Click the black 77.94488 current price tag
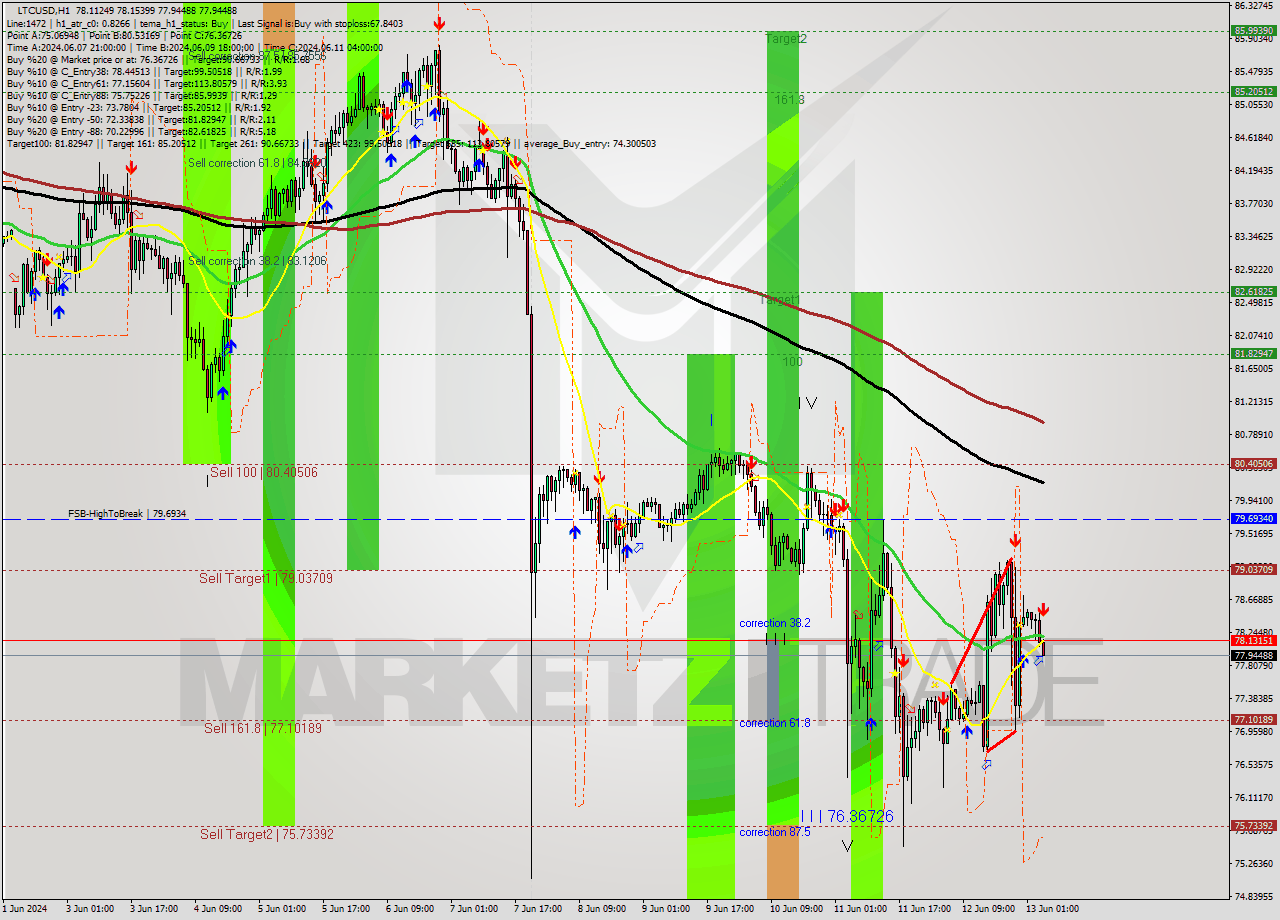Image resolution: width=1280 pixels, height=920 pixels. pyautogui.click(x=1253, y=655)
